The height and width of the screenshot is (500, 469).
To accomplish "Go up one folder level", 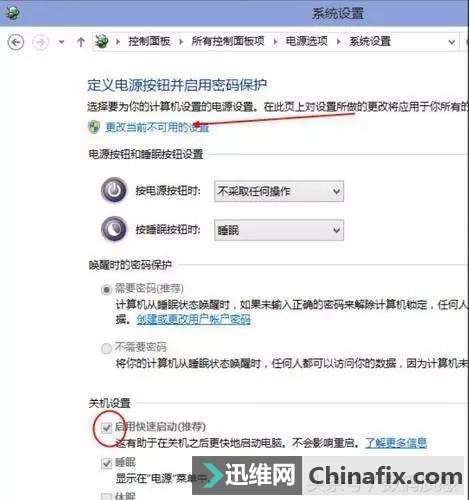I will tap(81, 42).
